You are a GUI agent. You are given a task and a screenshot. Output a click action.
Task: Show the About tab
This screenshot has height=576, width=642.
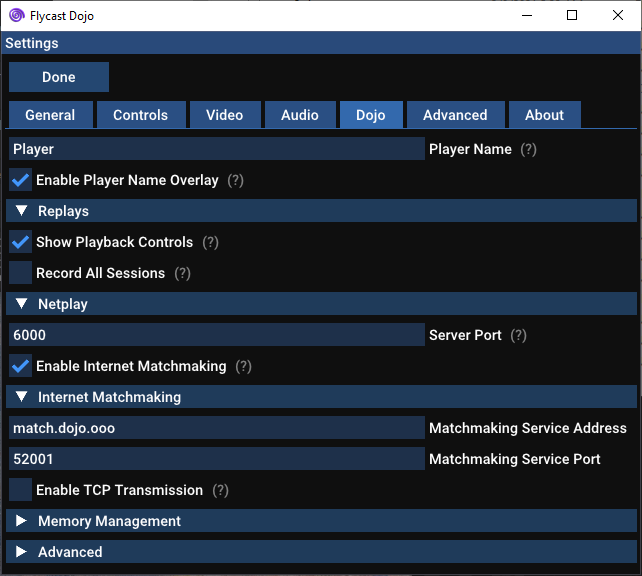545,115
